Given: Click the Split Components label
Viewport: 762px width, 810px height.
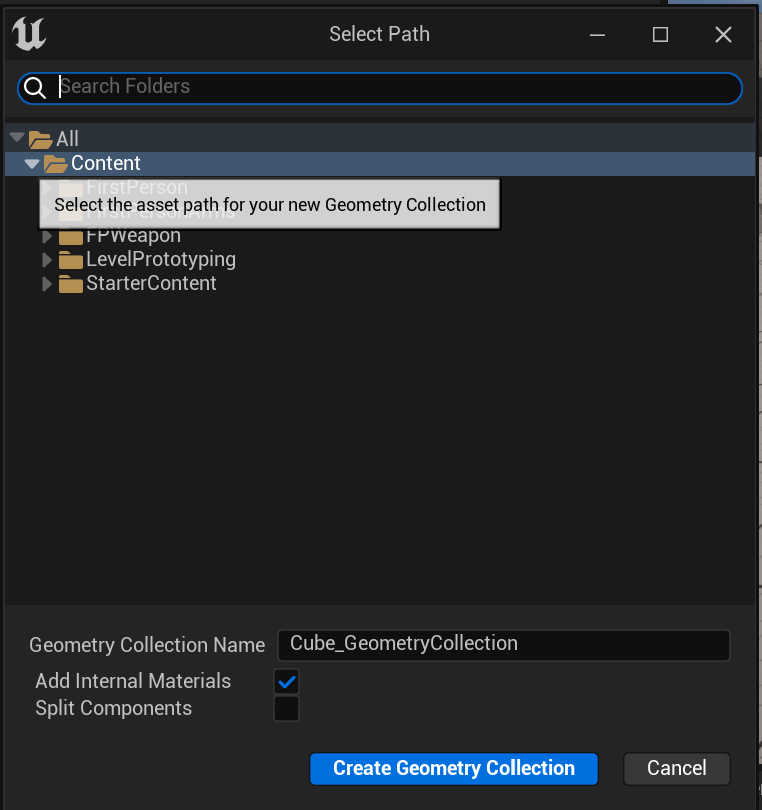Looking at the screenshot, I should 114,708.
